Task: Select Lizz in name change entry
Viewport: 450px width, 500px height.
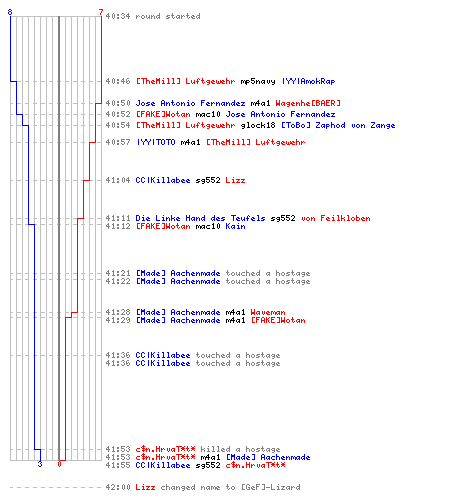Action: point(145,487)
